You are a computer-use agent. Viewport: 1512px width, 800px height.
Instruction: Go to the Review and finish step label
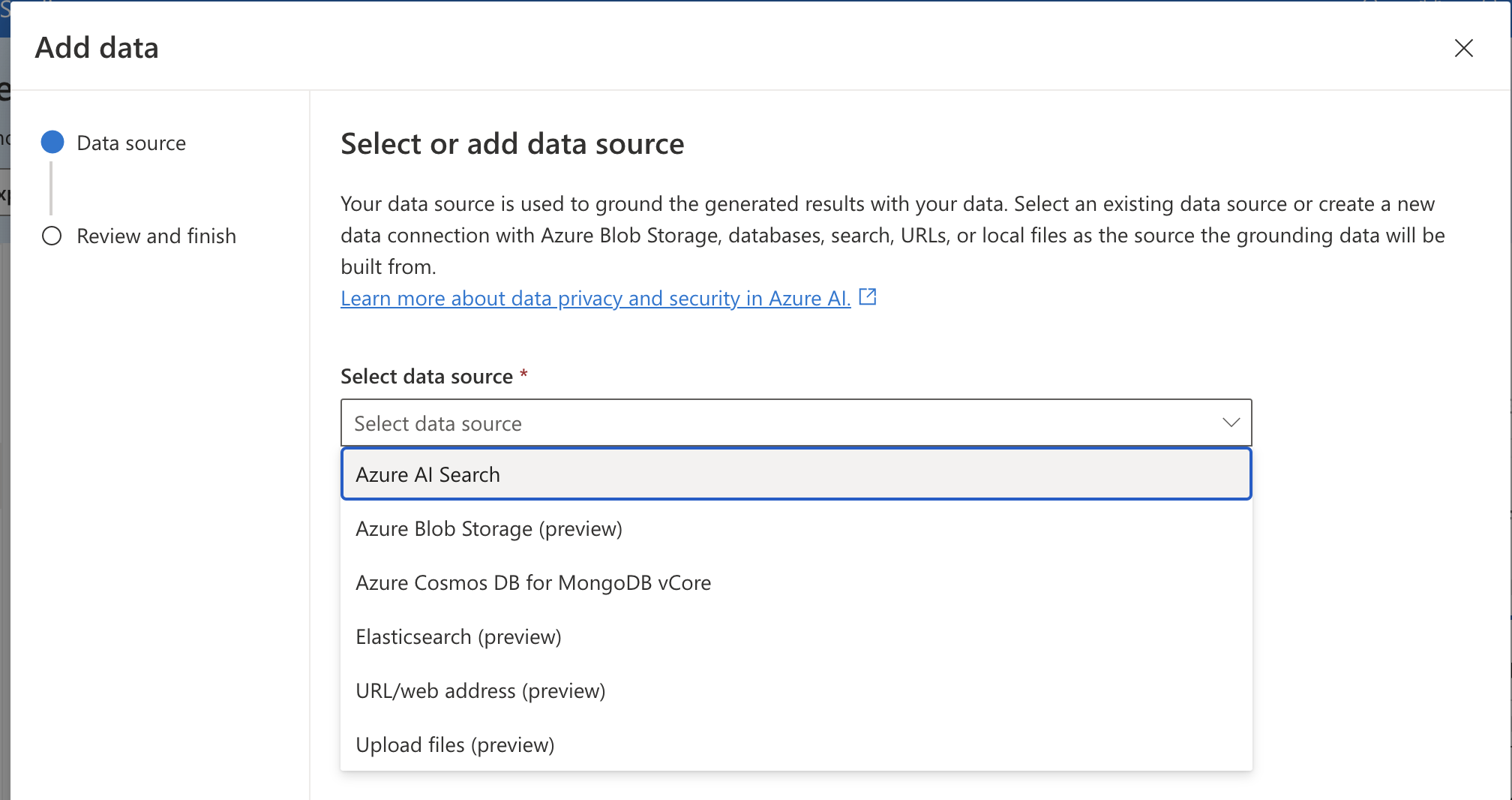[x=156, y=236]
